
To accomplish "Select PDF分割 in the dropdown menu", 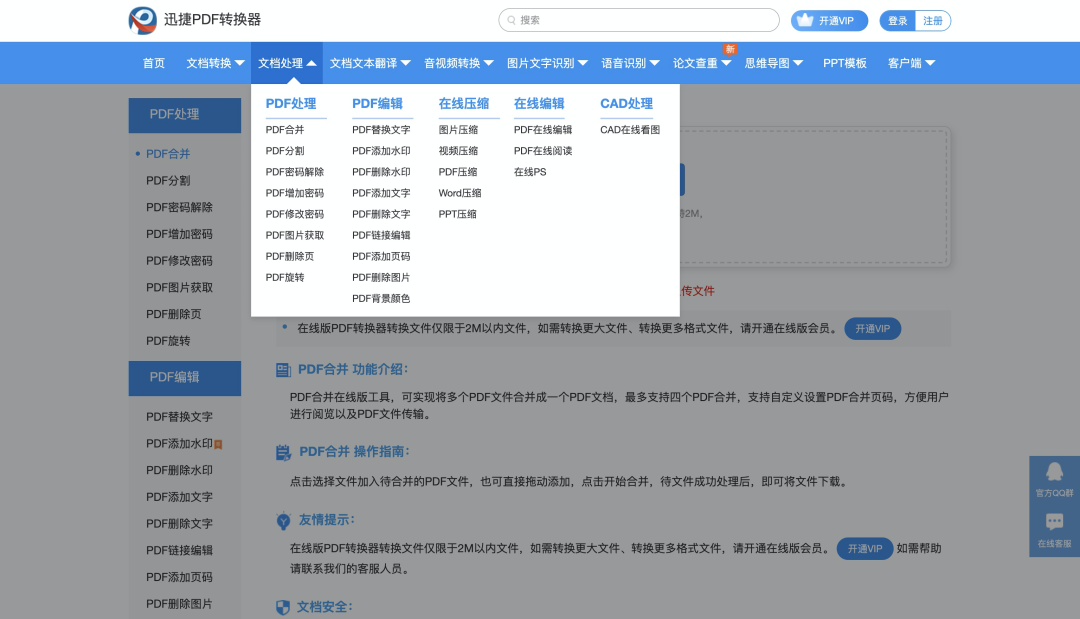I will pyautogui.click(x=285, y=151).
